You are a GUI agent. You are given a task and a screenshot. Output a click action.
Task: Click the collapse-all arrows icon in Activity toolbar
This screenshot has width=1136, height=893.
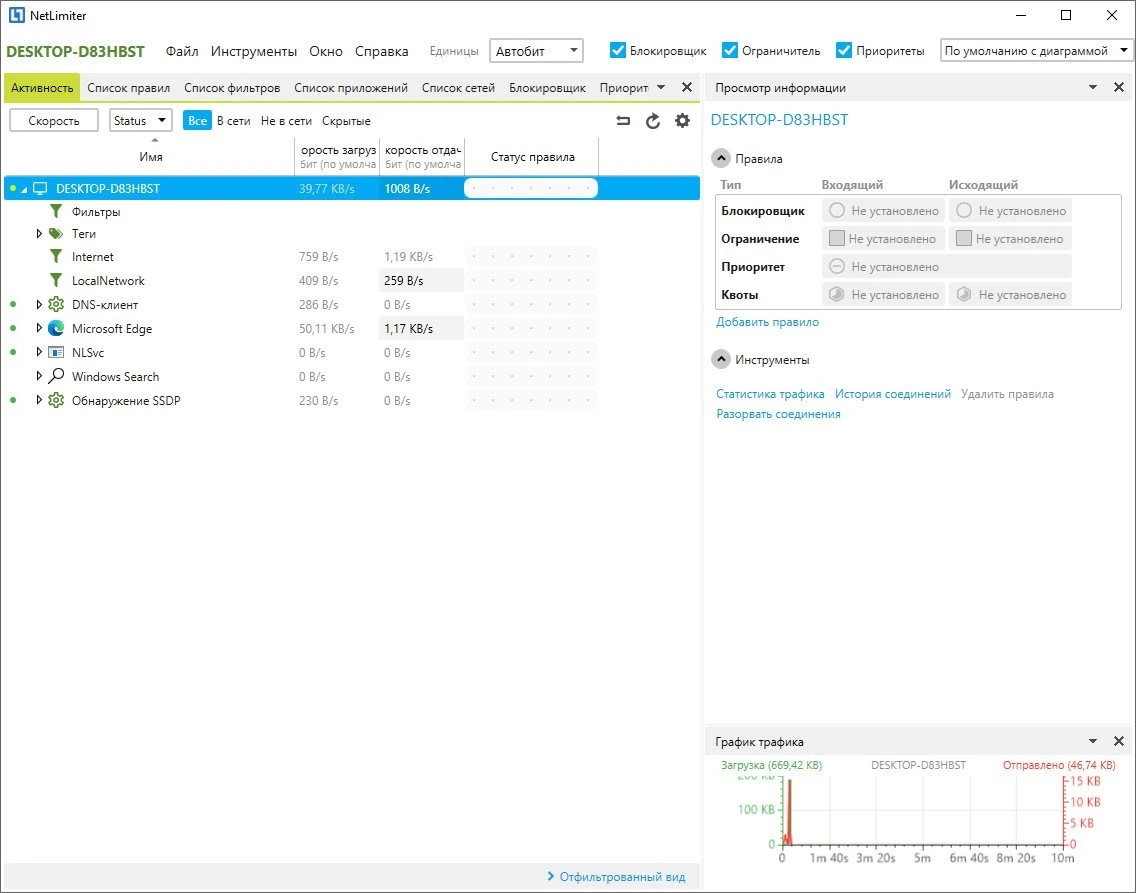(x=623, y=121)
